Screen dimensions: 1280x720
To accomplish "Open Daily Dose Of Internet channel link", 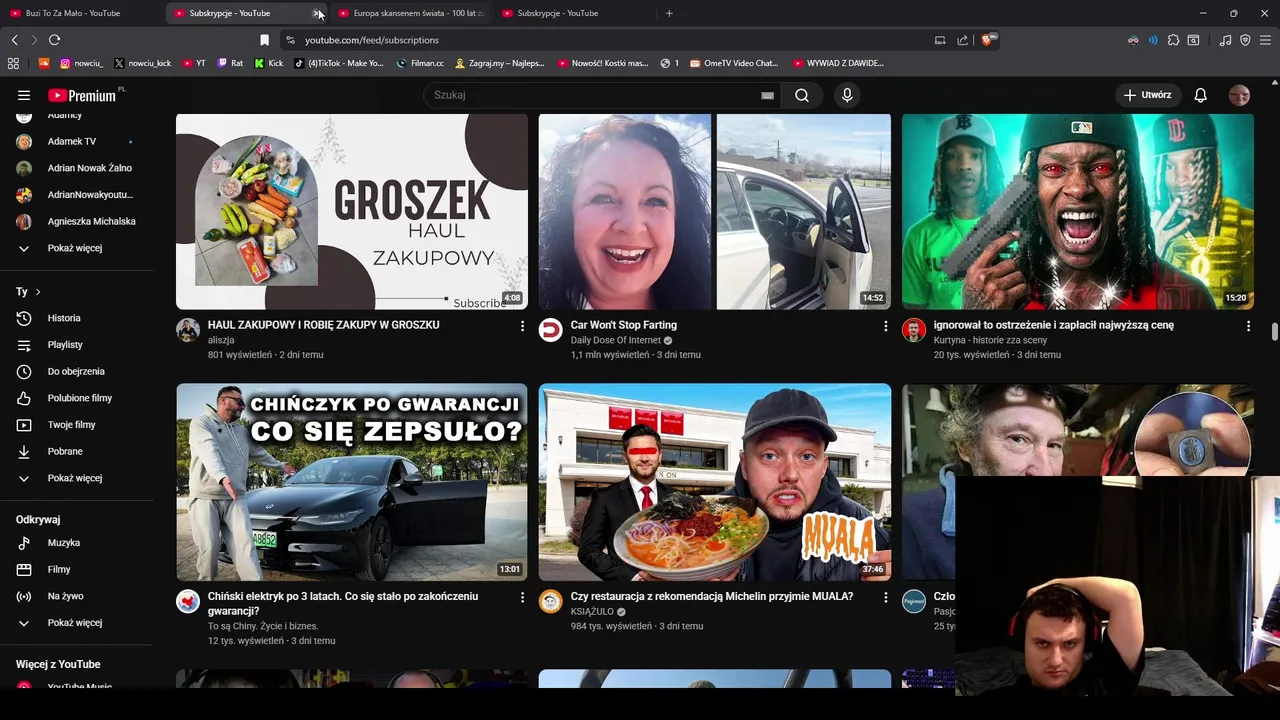I will pos(616,340).
